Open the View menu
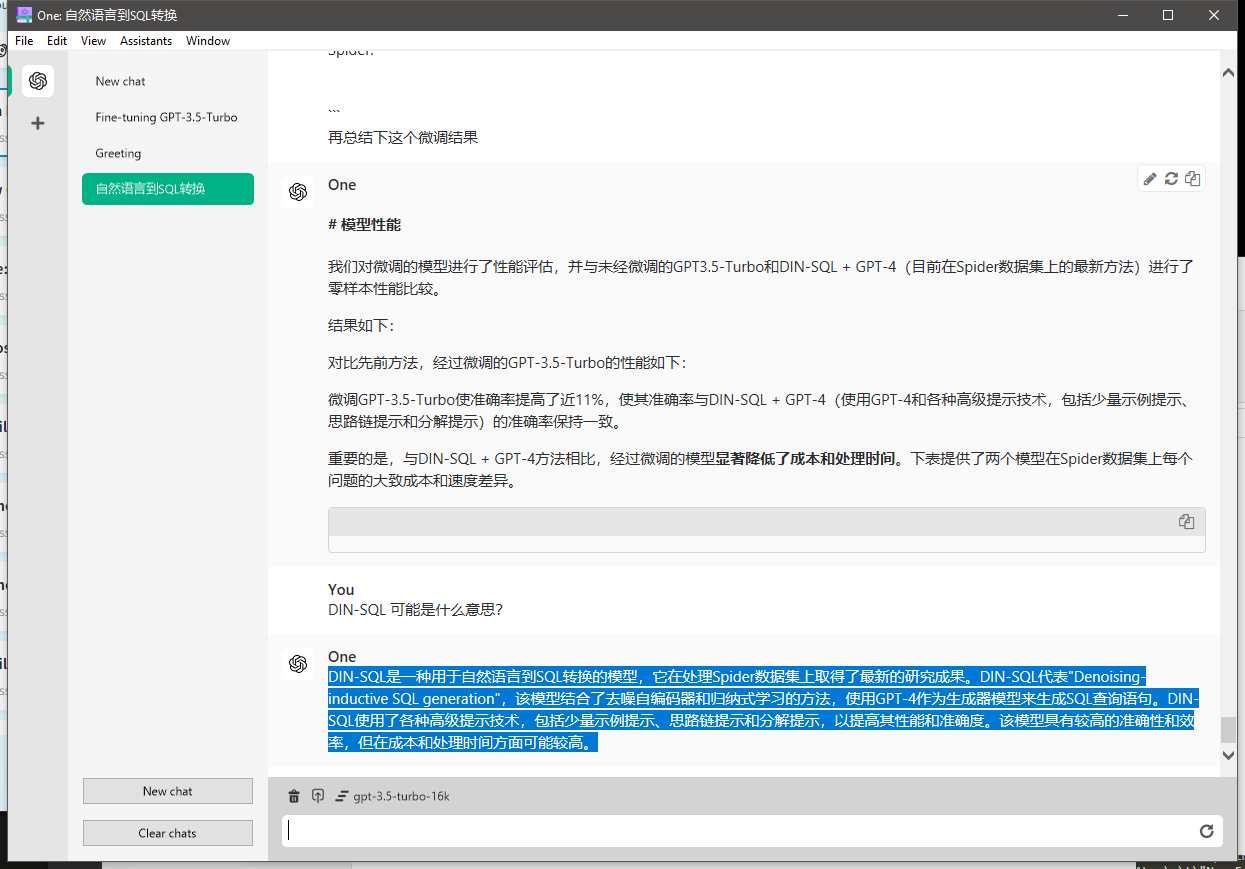1245x869 pixels. 94,41
